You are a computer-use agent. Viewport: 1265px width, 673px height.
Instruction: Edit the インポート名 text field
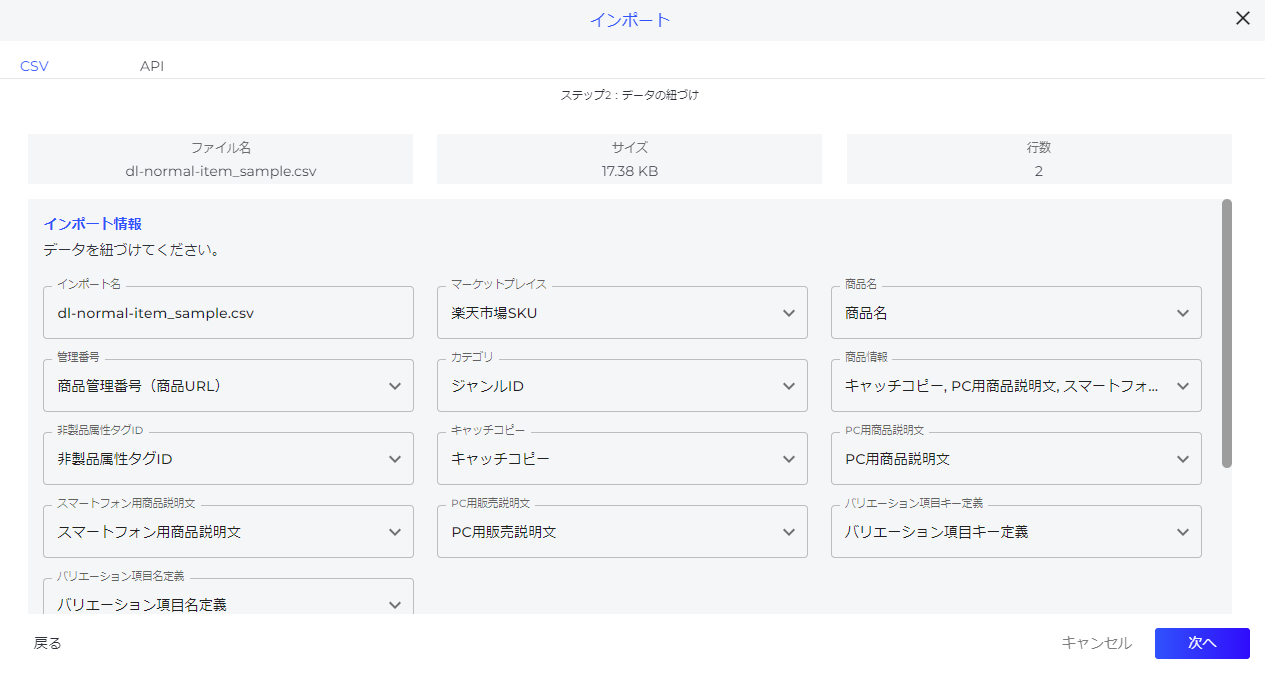pyautogui.click(x=228, y=313)
